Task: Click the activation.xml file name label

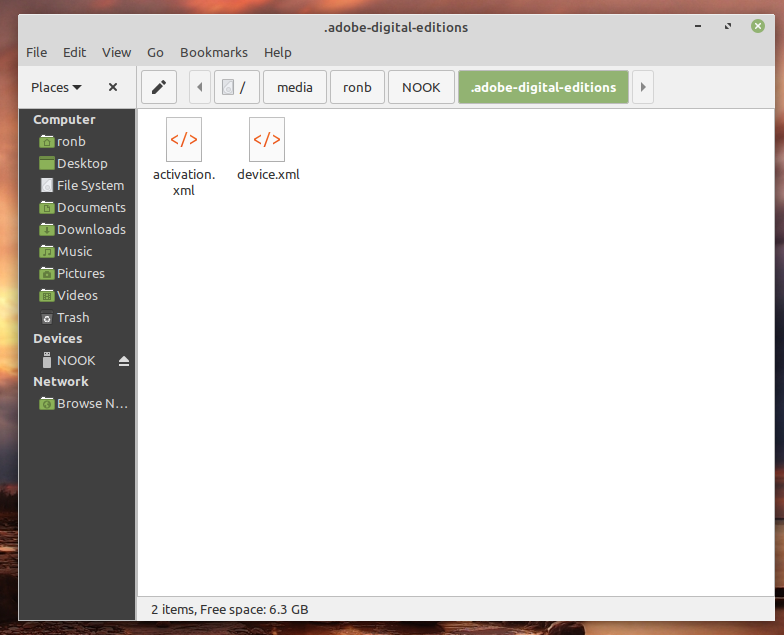Action: (x=184, y=182)
